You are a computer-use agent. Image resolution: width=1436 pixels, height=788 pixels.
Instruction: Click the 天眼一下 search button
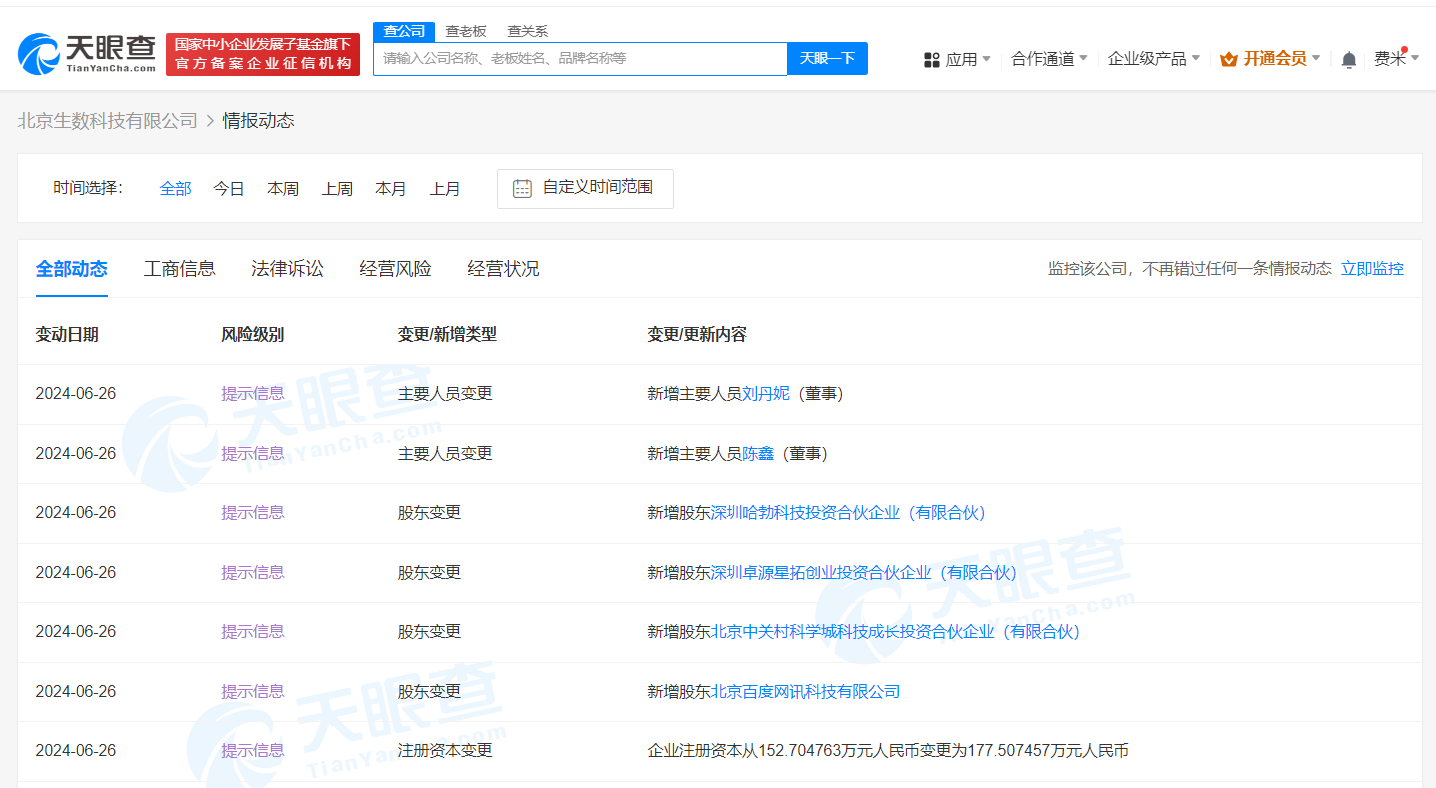[x=827, y=58]
